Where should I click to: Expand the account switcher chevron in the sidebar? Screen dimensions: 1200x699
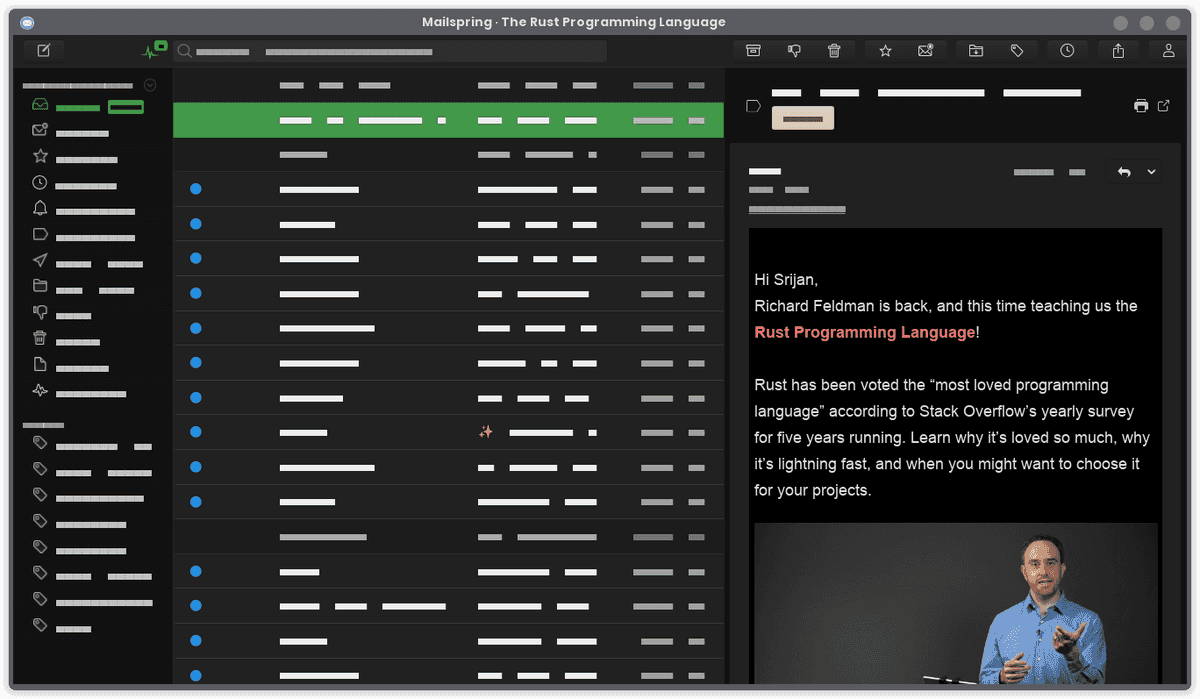[x=150, y=85]
